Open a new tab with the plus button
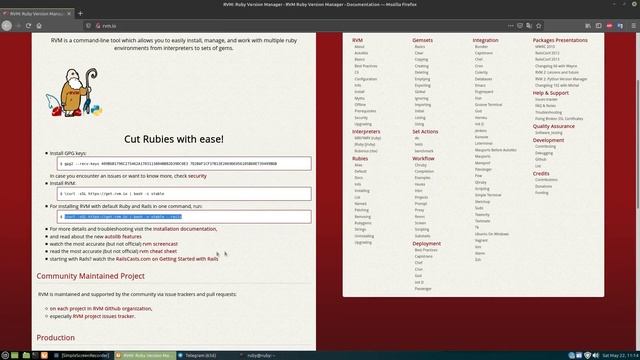Viewport: 640px width, 360px height. click(80, 13)
